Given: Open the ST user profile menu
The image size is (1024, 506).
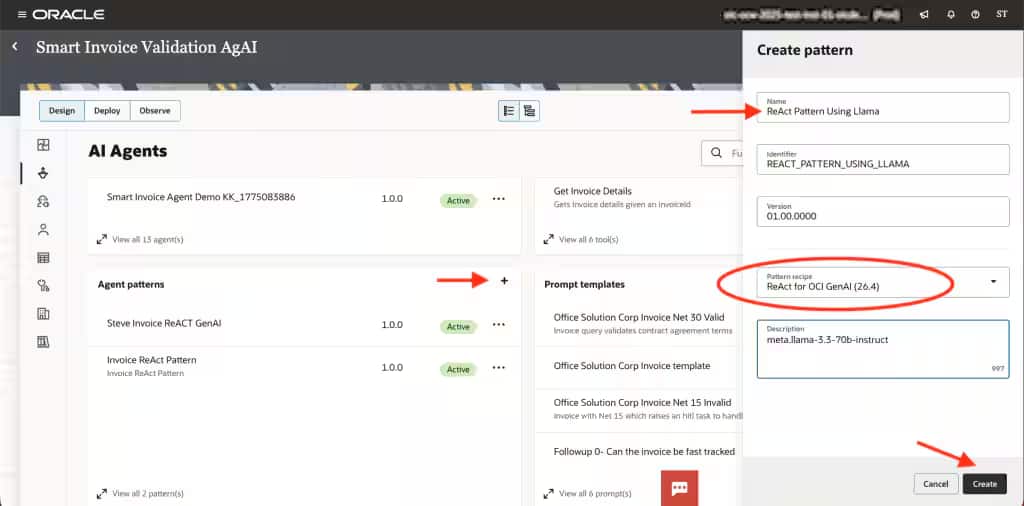Looking at the screenshot, I should point(1002,14).
